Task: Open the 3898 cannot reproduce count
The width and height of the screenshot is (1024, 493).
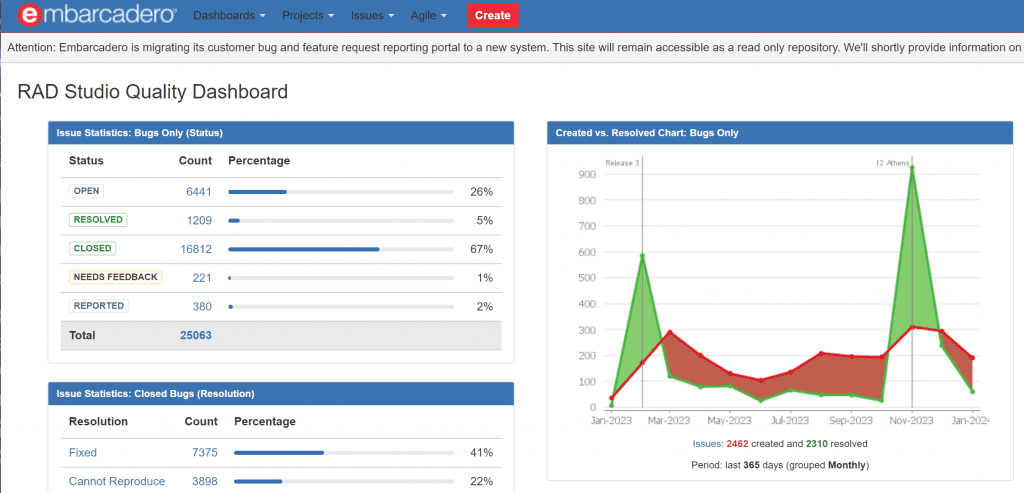Action: (x=204, y=481)
